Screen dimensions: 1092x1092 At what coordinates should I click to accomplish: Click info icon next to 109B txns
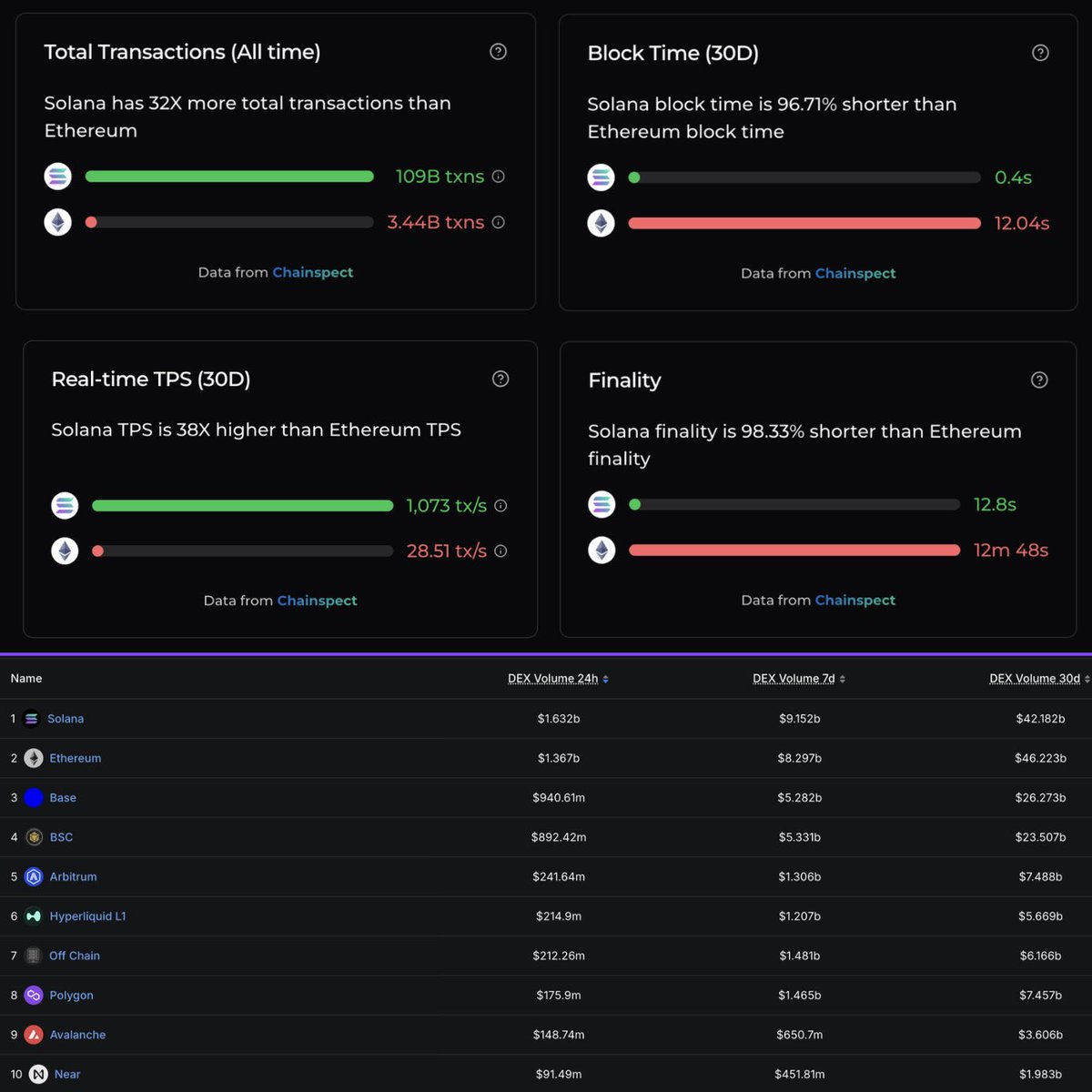coord(498,177)
